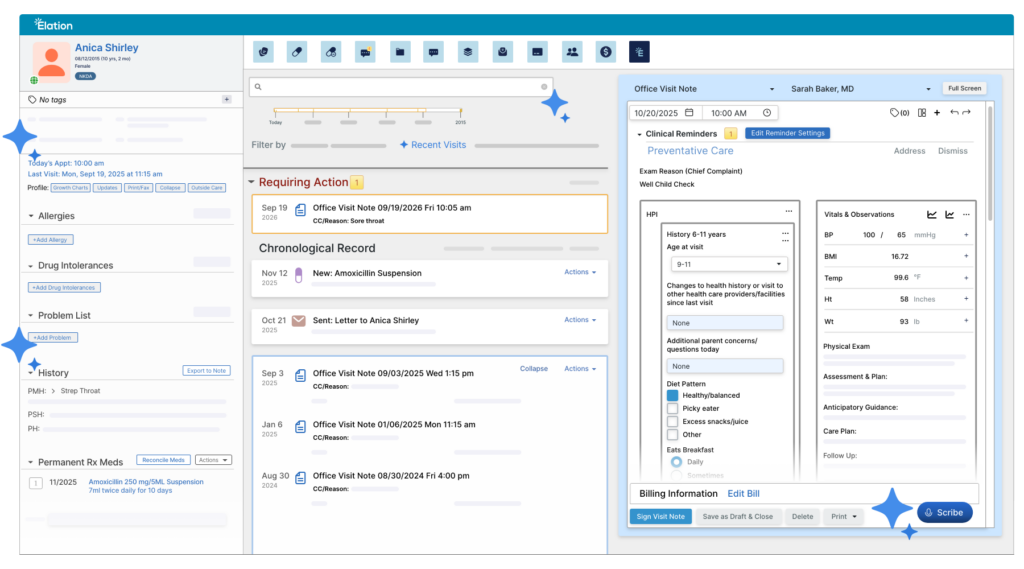Viewport: 1024px width, 569px height.
Task: Click the single pill prescription toolbar icon
Action: (x=297, y=52)
